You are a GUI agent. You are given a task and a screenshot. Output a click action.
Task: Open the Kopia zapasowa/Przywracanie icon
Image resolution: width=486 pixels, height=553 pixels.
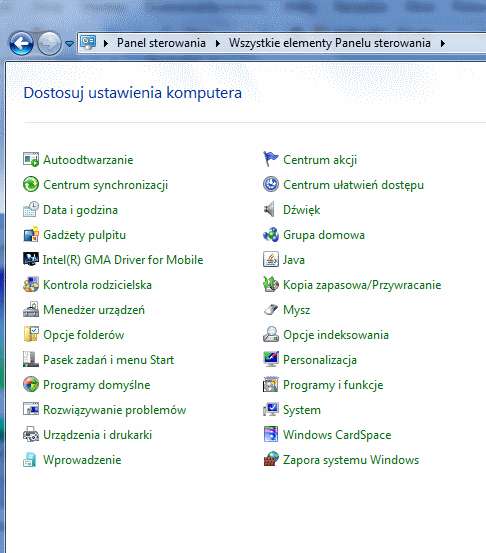click(x=271, y=285)
